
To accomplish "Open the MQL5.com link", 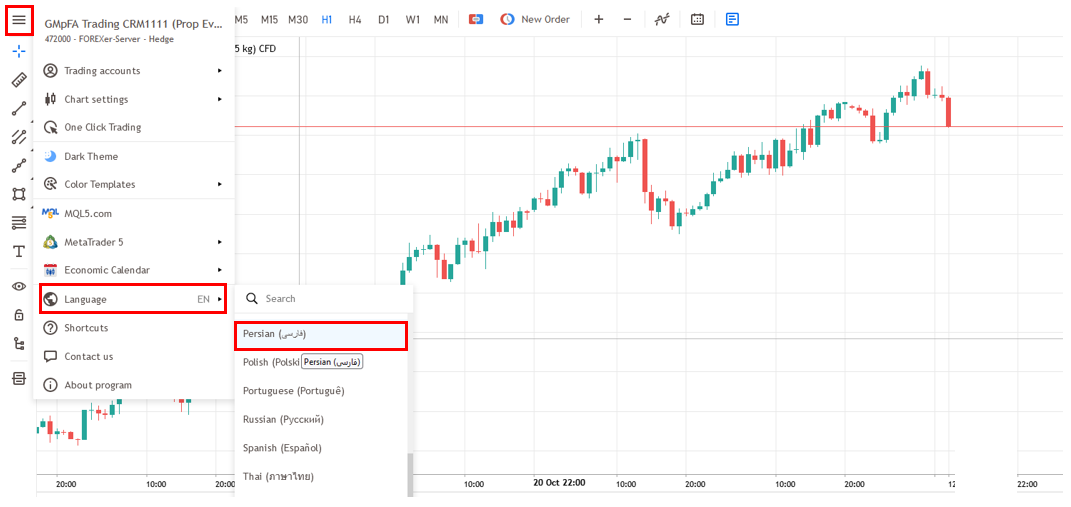I will (x=88, y=213).
